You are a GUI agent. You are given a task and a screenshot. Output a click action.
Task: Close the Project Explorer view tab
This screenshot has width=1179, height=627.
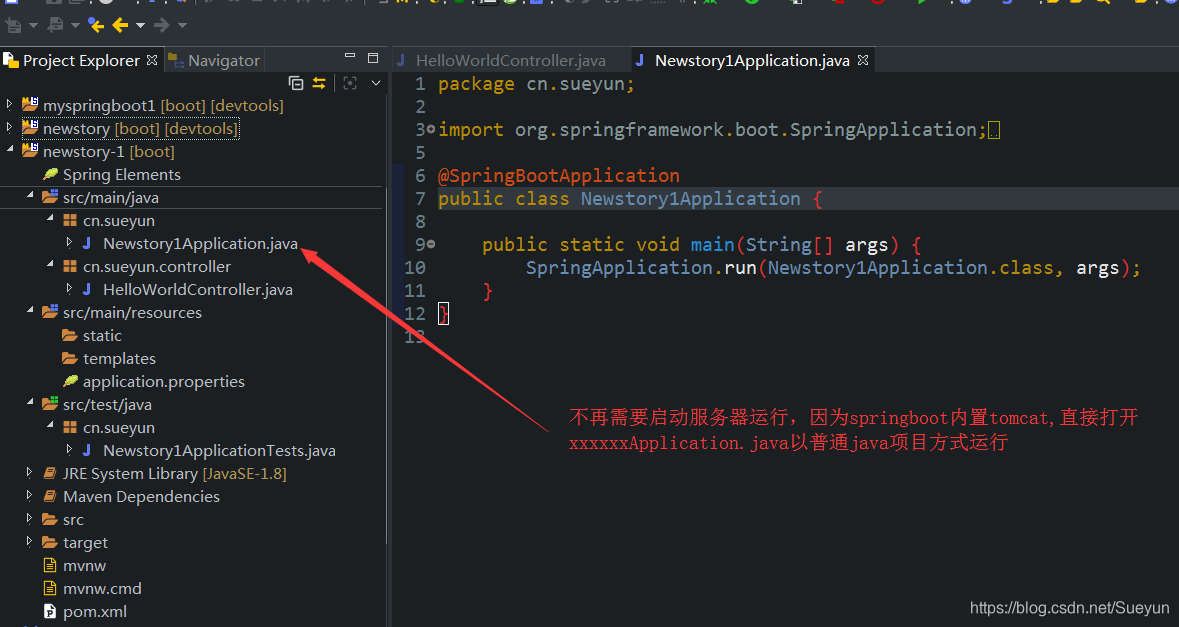click(x=152, y=60)
